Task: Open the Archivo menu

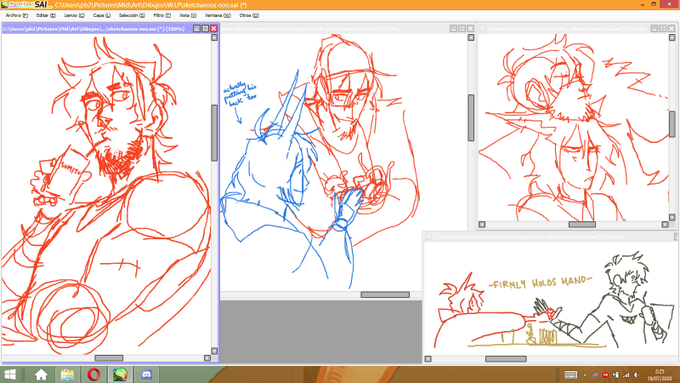Action: [16, 15]
